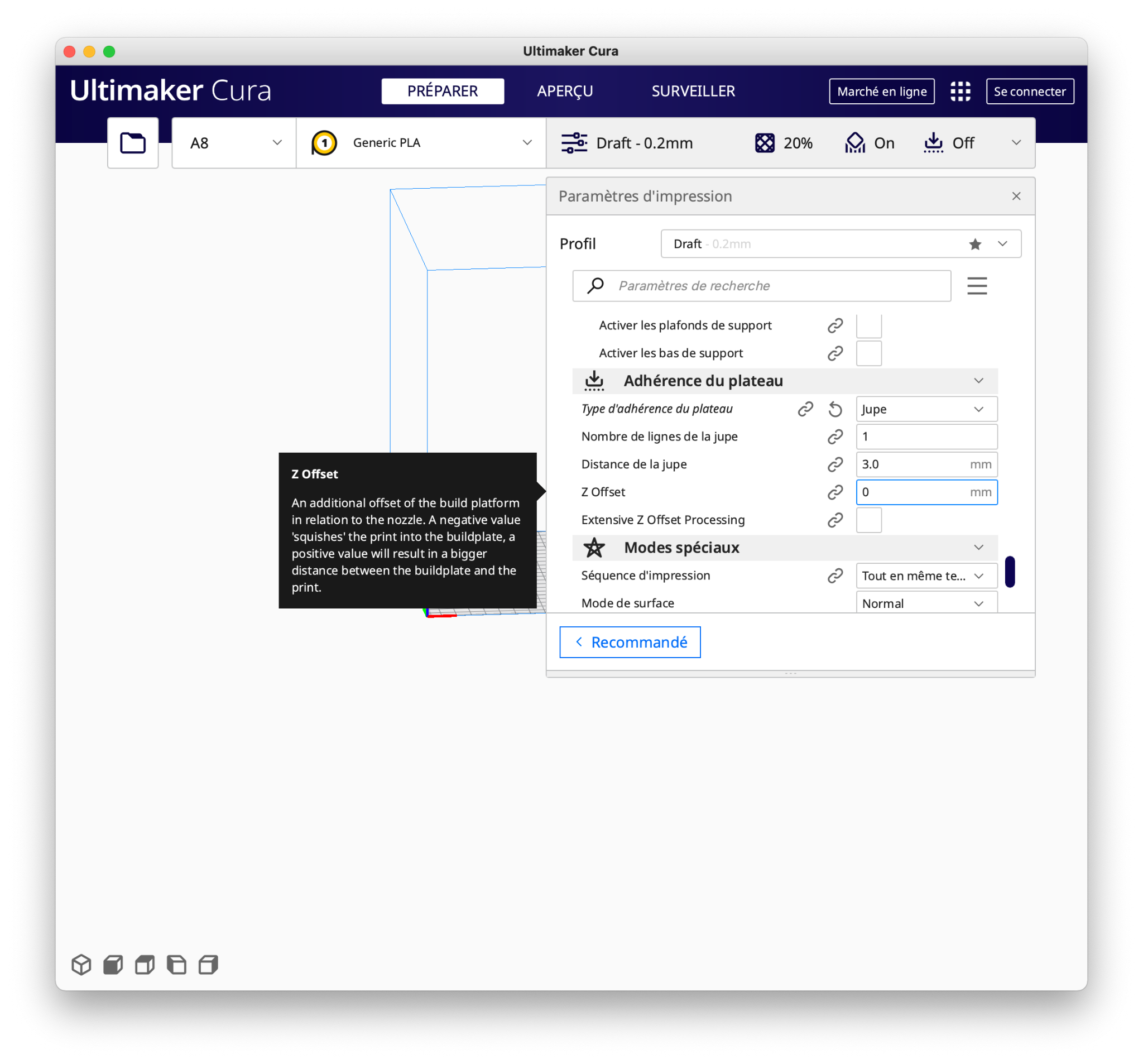1143x1064 pixels.
Task: Collapse the Adhérence du plateau section
Action: pyautogui.click(x=978, y=381)
